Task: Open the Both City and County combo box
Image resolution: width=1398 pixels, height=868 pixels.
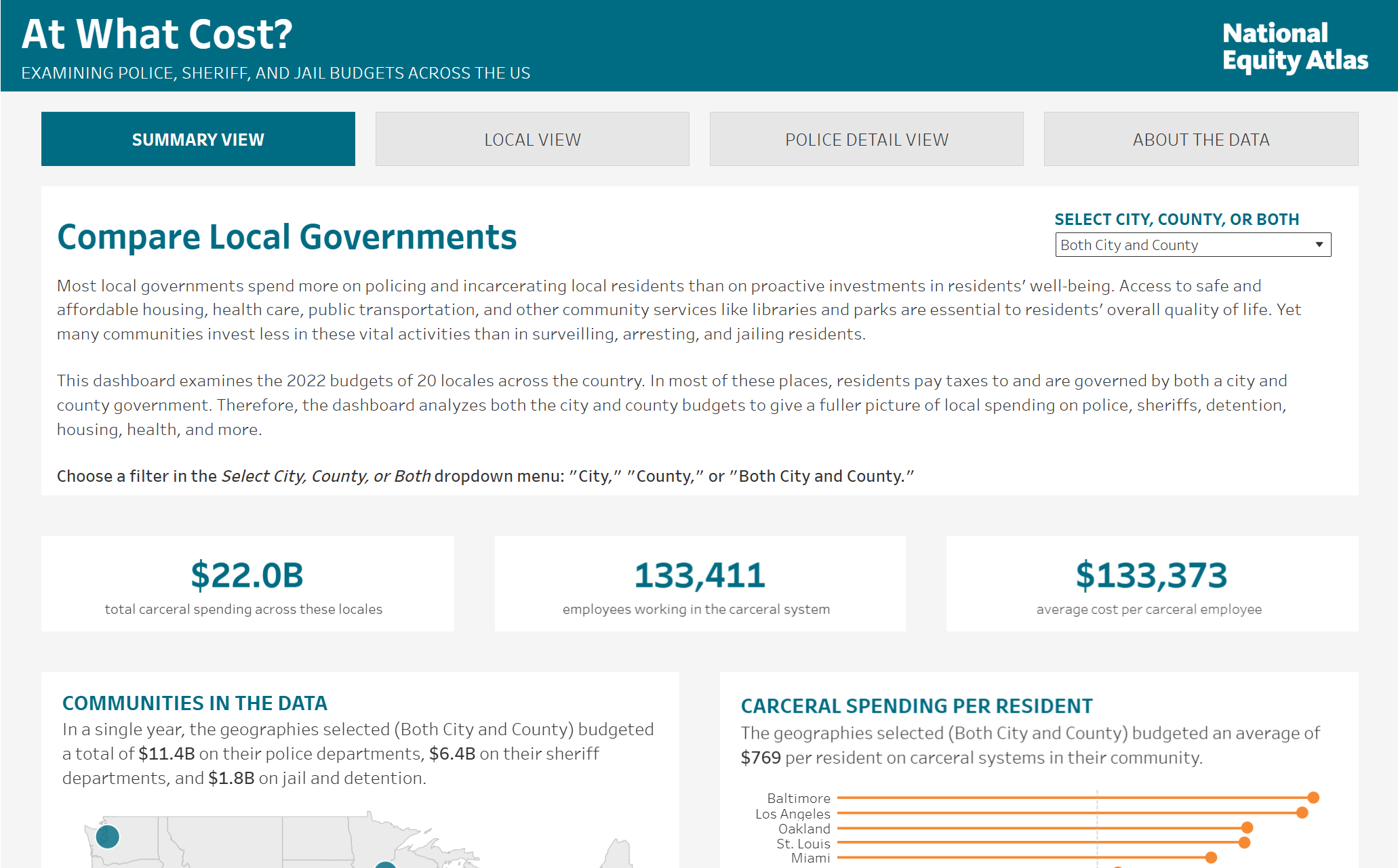Action: click(x=1180, y=245)
